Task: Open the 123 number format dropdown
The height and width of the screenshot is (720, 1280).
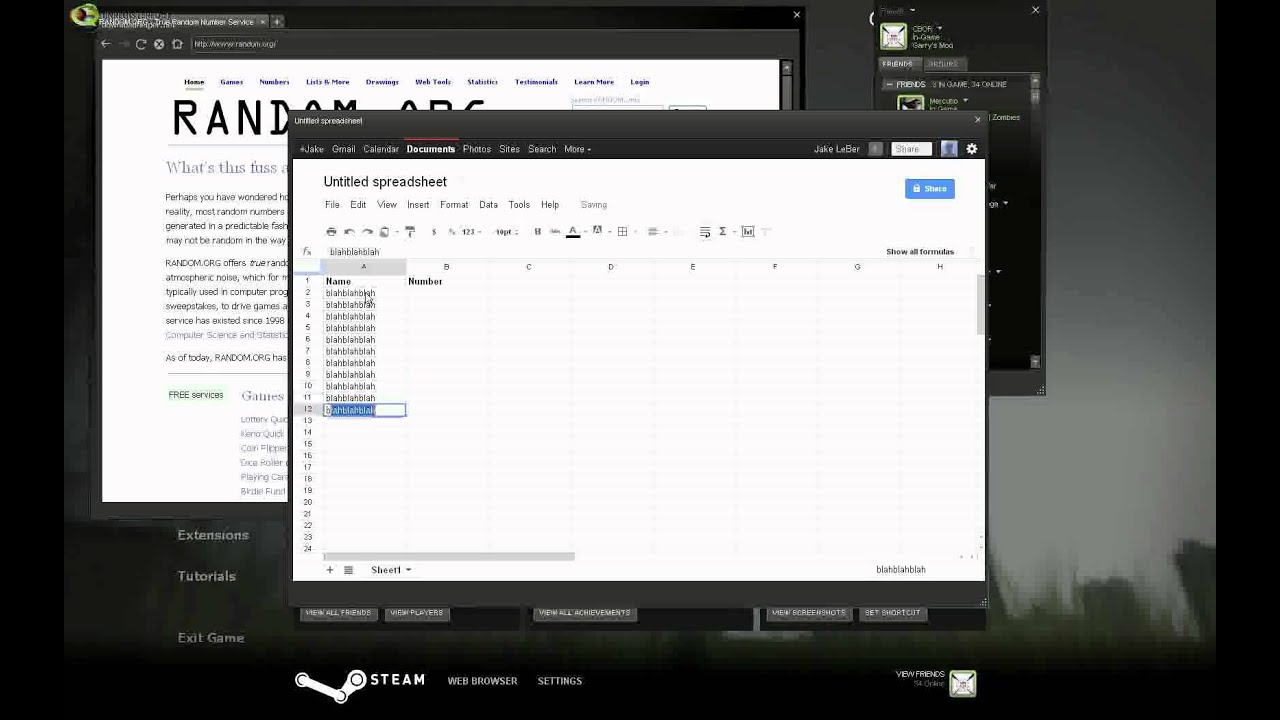Action: pos(470,232)
